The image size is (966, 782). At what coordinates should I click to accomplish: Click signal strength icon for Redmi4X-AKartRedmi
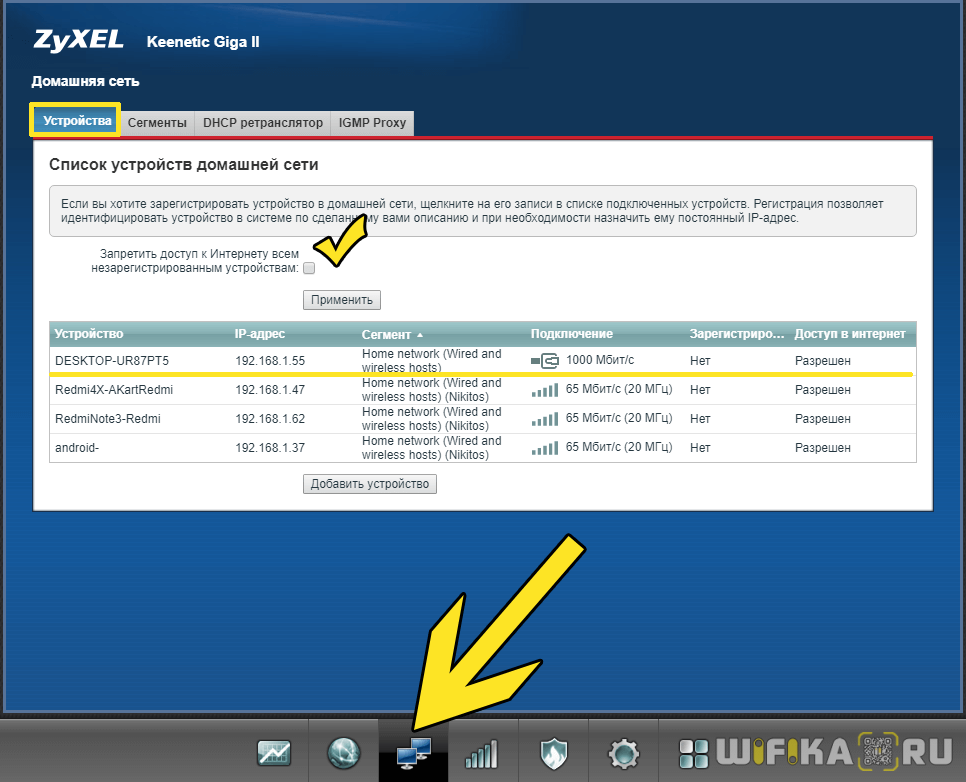point(545,390)
